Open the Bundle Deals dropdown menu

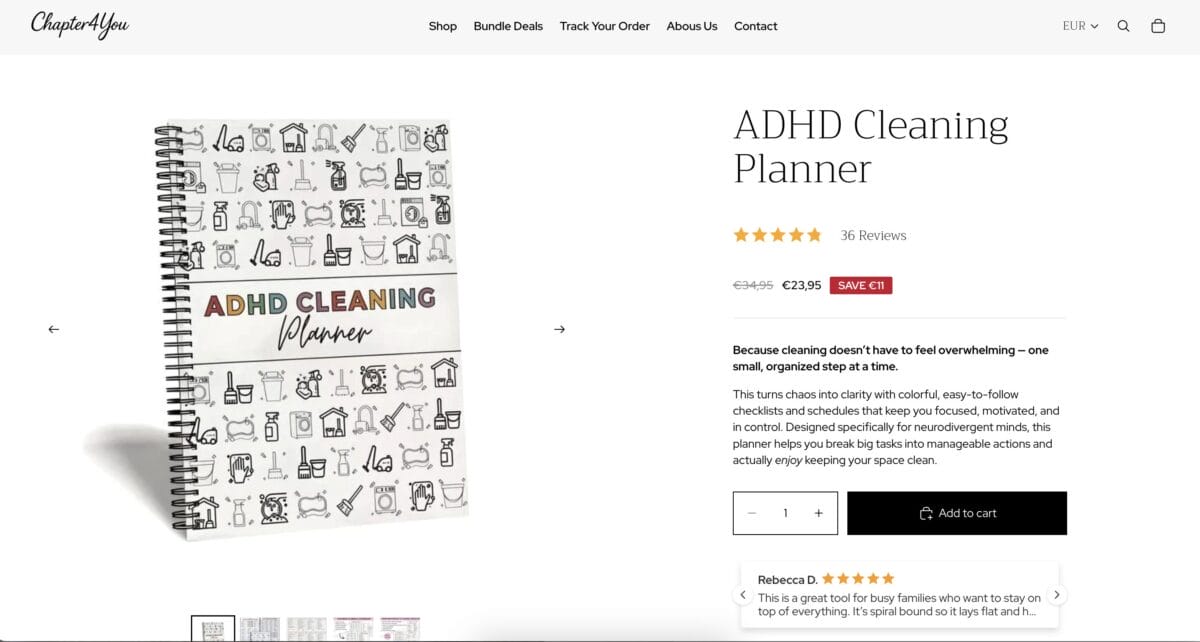tap(508, 26)
